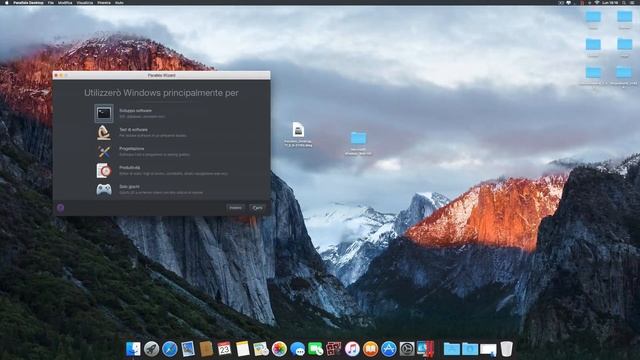
Task: Open FaceTime green icon in Dock
Action: pos(316,349)
